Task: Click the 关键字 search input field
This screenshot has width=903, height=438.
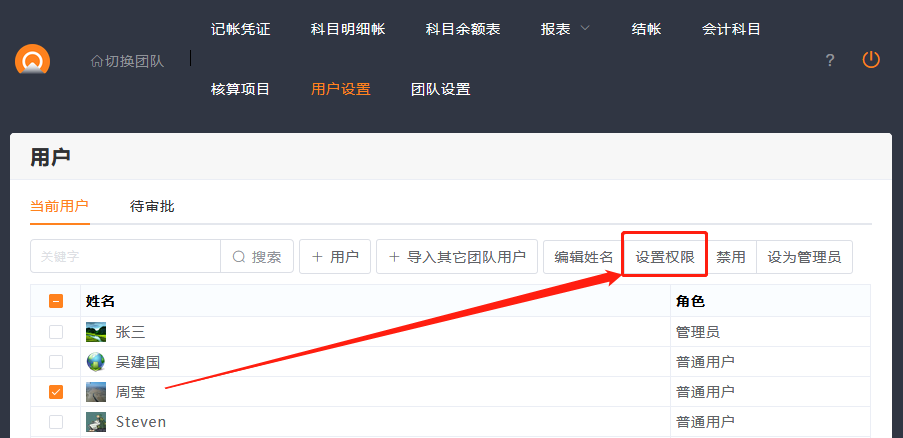Action: tap(125, 257)
